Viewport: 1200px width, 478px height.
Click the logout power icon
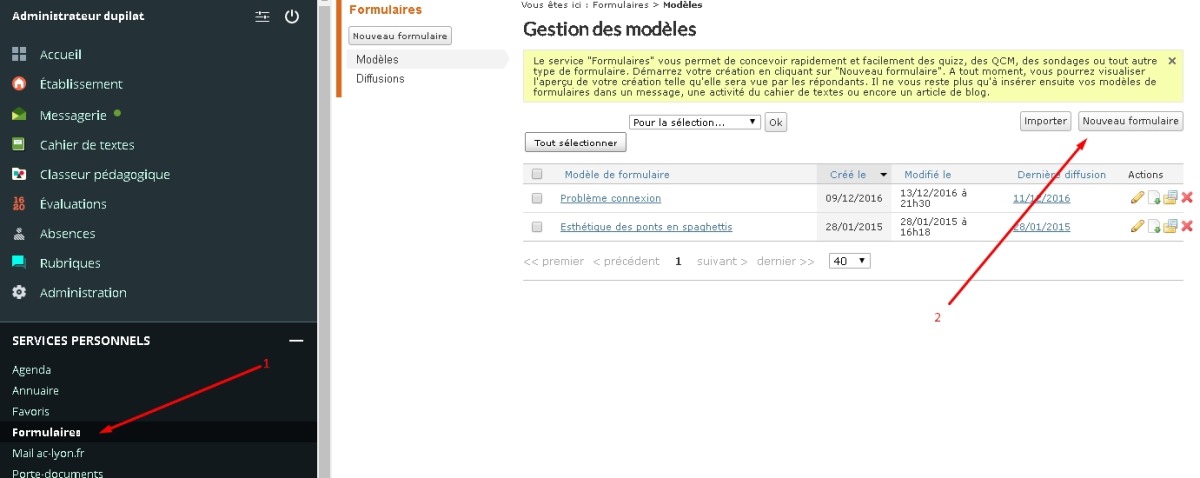coord(292,16)
